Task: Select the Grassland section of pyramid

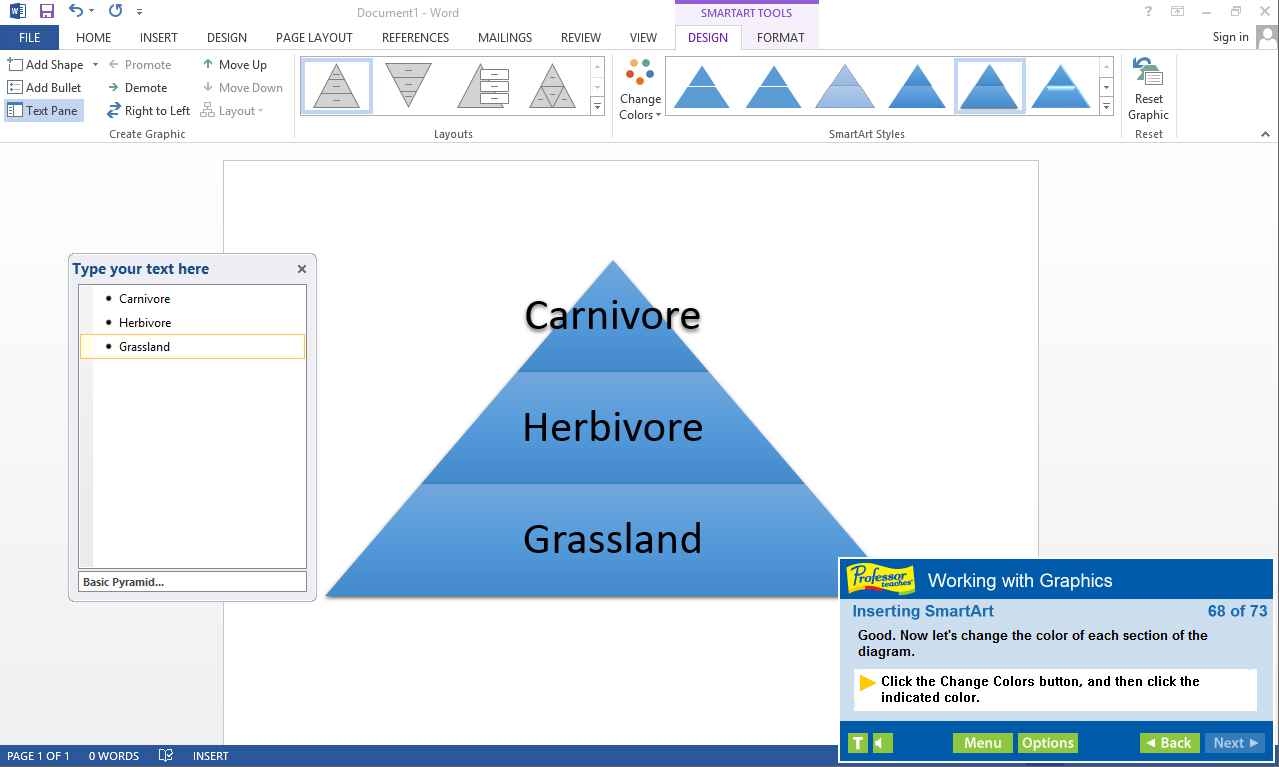Action: click(x=612, y=540)
